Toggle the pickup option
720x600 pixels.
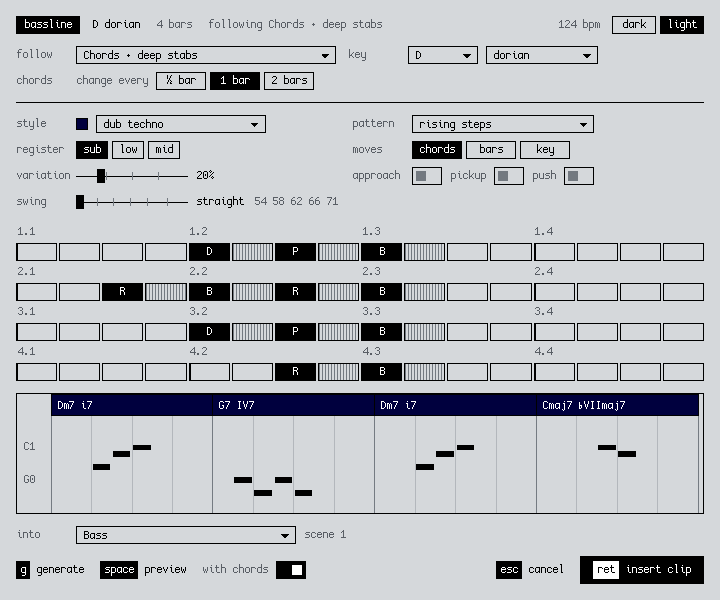(509, 176)
